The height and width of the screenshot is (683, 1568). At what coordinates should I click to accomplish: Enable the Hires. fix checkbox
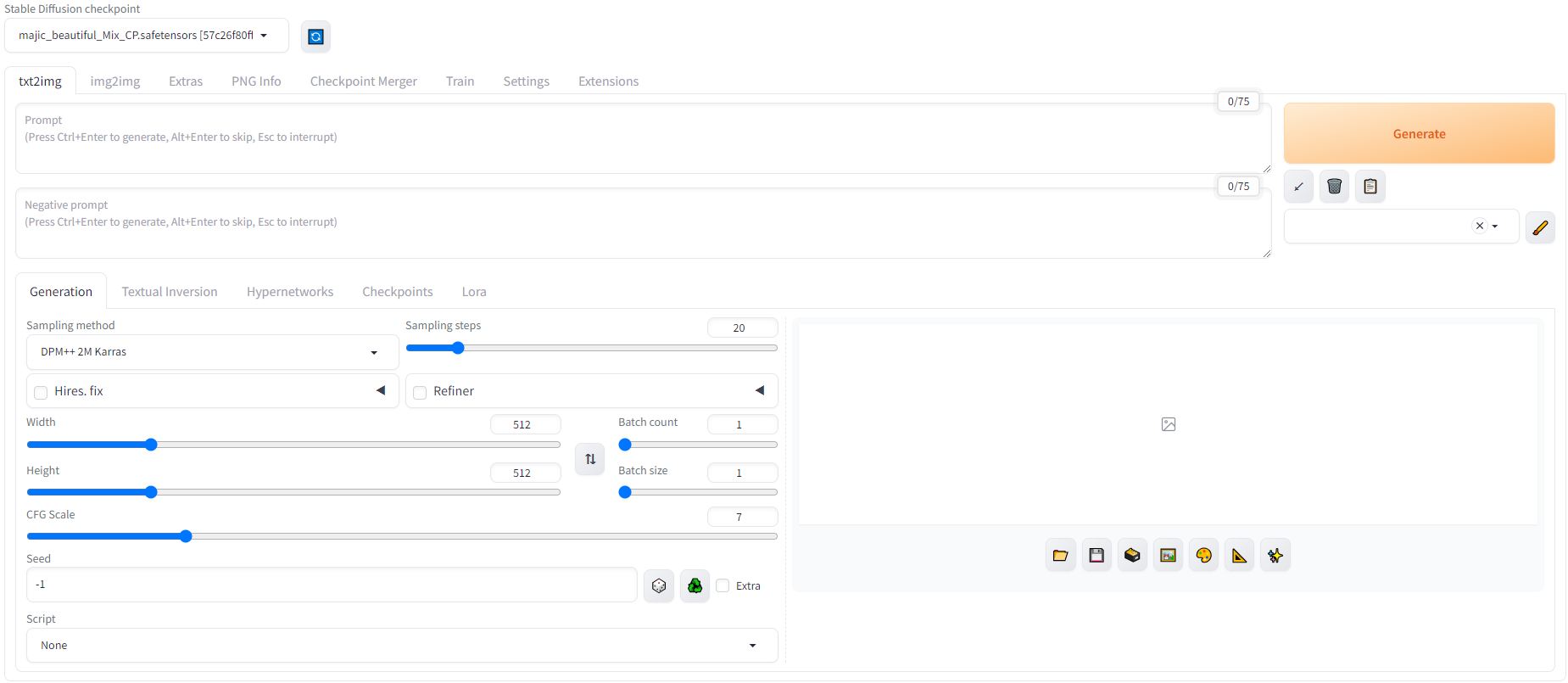tap(41, 392)
